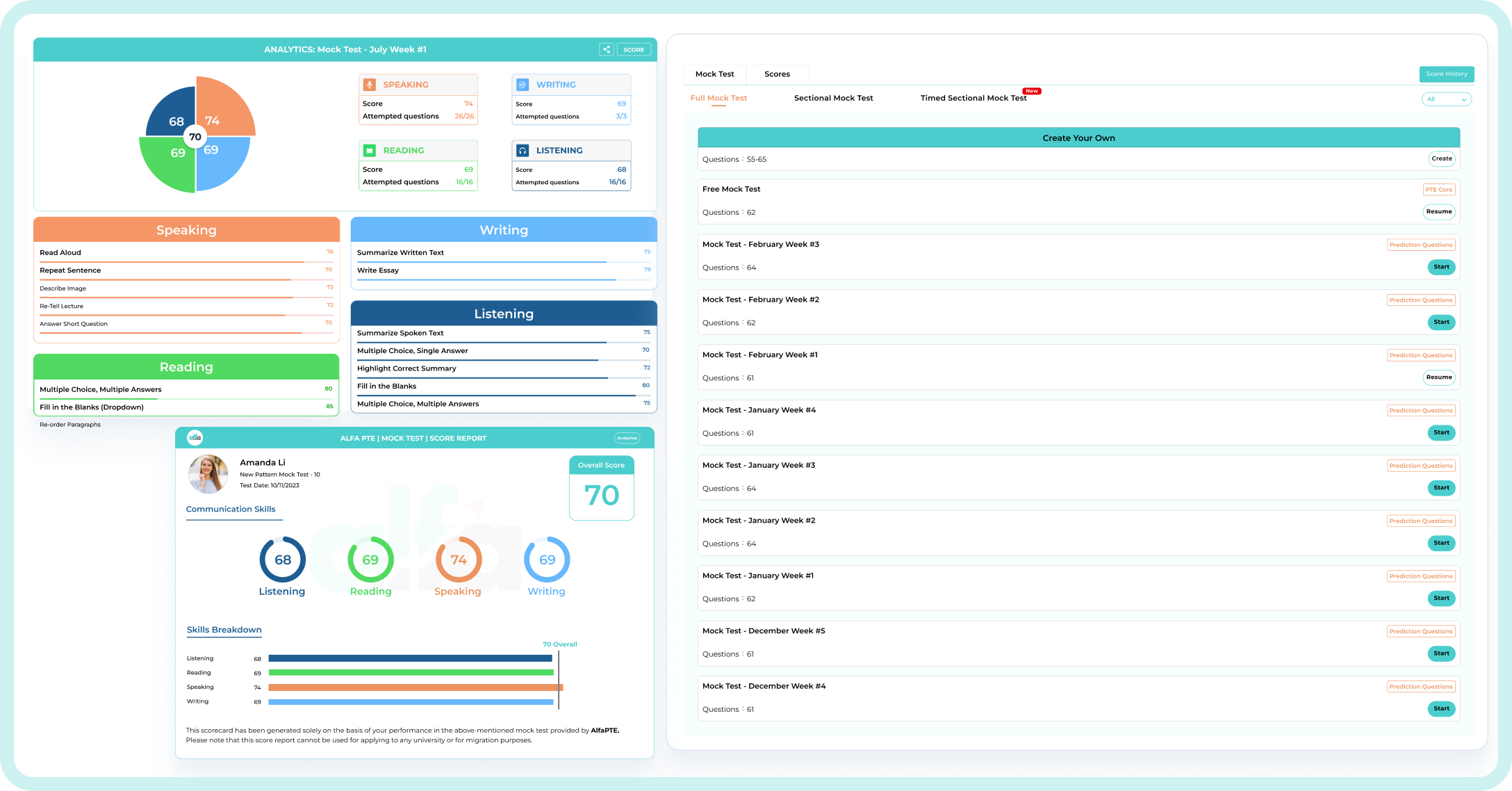The image size is (1512, 791).
Task: Click Skills Breakdown heading
Action: (x=224, y=630)
